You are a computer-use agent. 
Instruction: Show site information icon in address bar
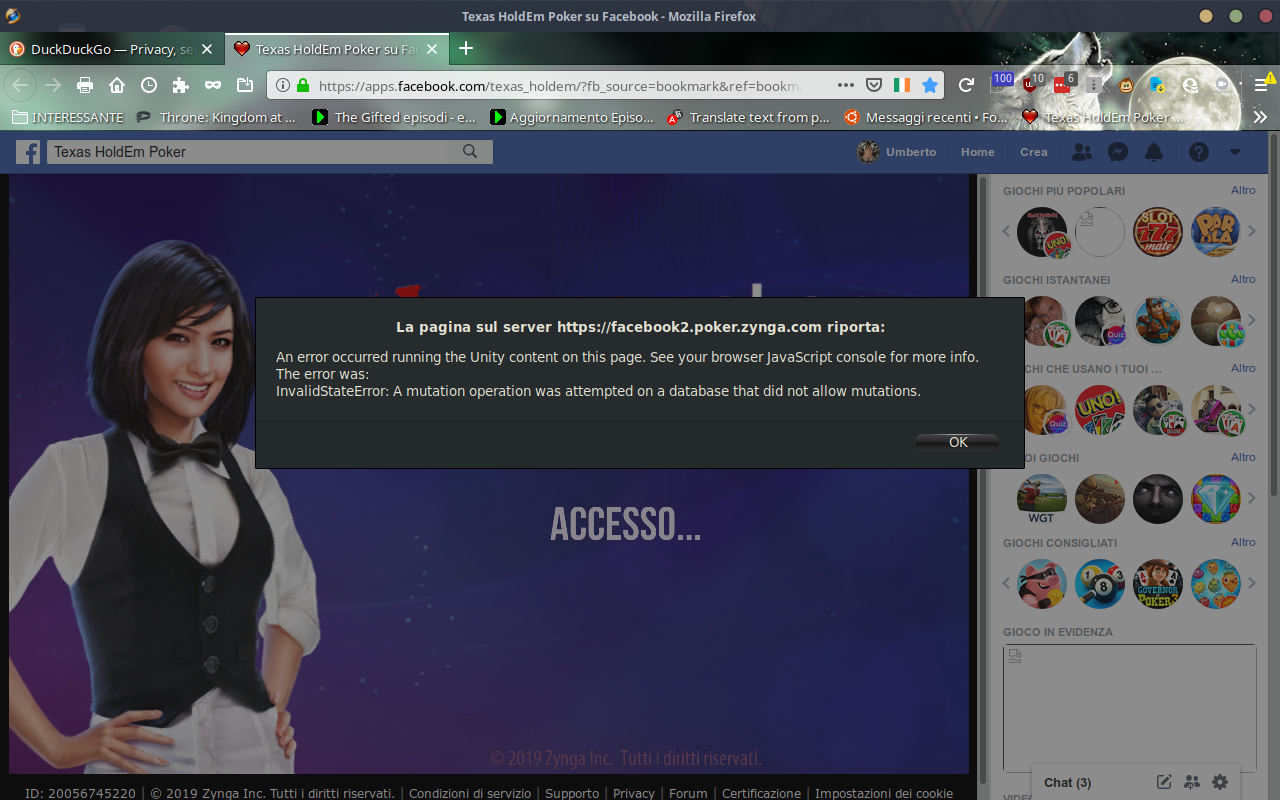tap(283, 85)
